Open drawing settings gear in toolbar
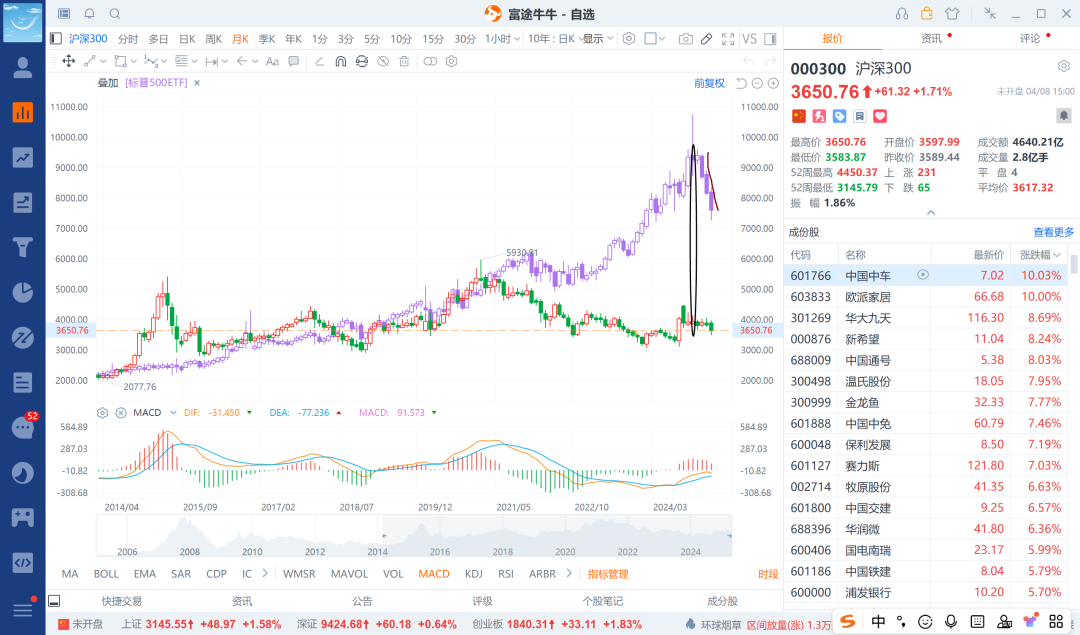 [x=451, y=61]
